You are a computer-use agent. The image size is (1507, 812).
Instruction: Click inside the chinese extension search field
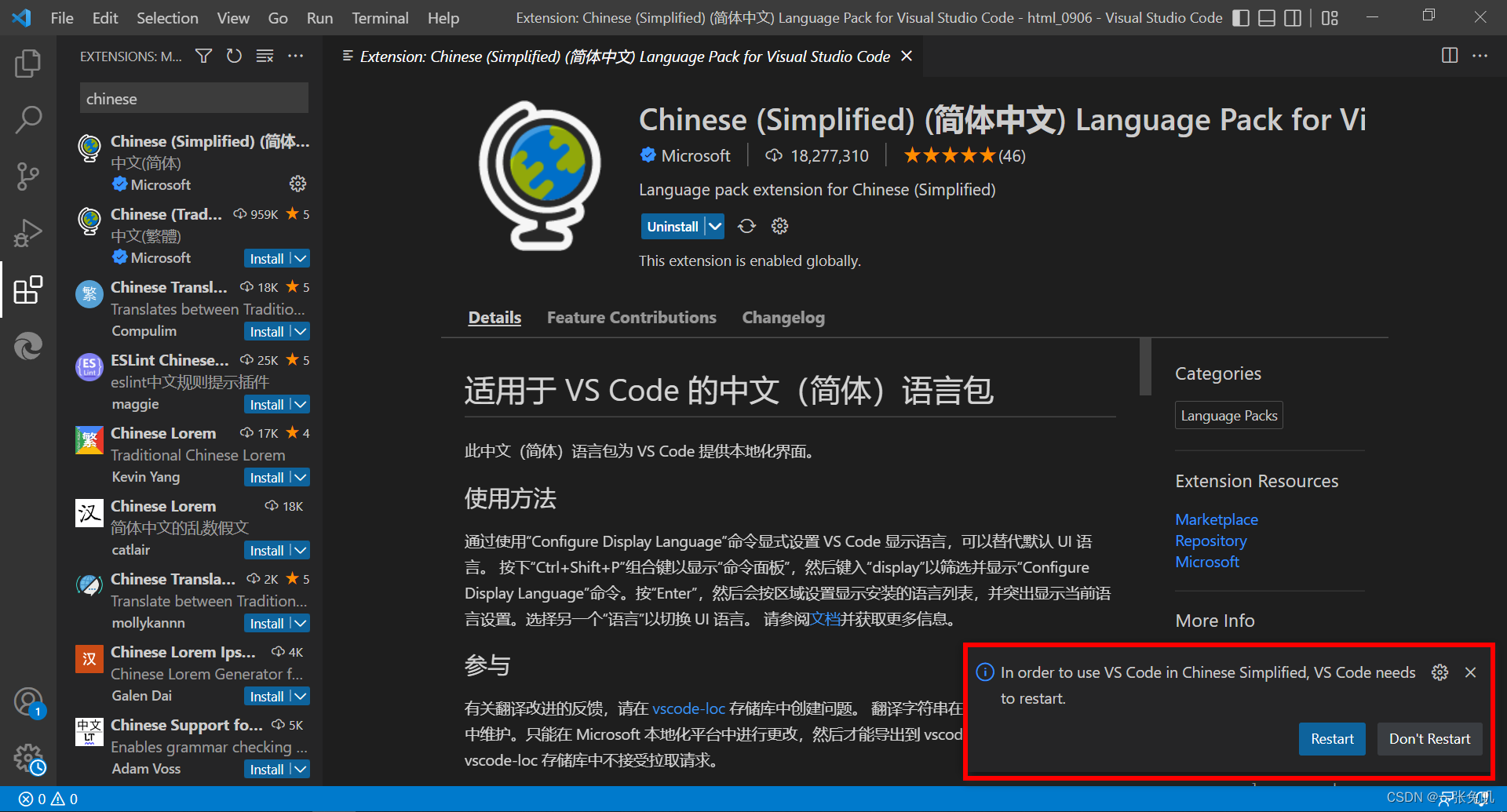pos(193,98)
